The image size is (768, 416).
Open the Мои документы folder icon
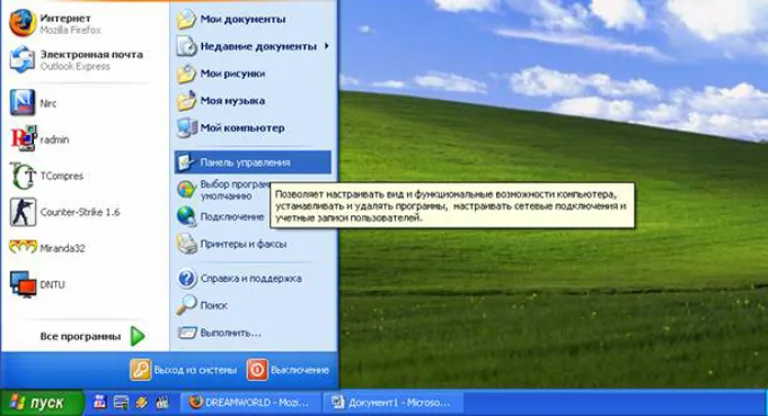coord(186,20)
